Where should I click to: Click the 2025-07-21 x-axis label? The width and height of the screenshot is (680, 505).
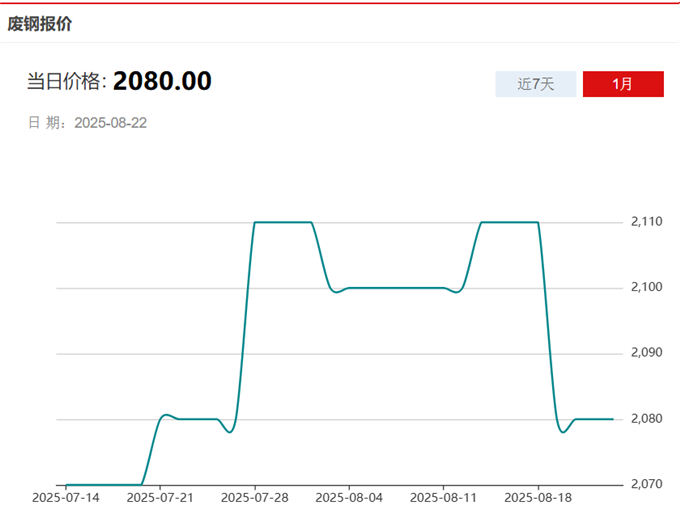160,496
